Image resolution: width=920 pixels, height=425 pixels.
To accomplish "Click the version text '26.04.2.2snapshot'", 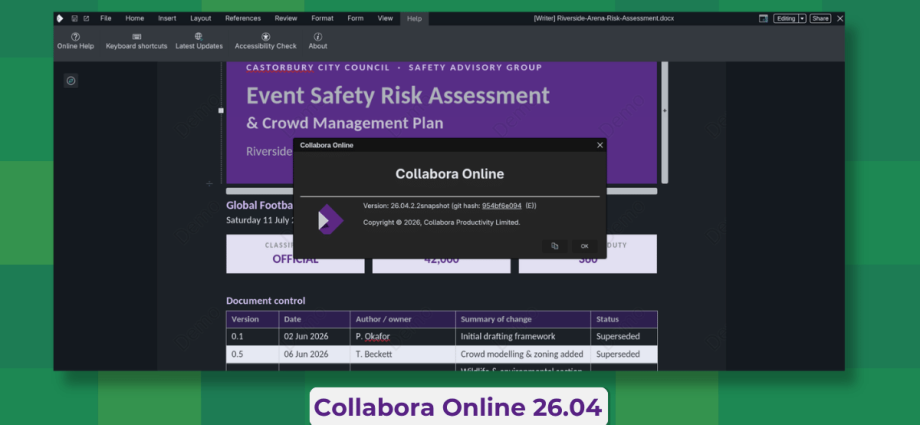I will pyautogui.click(x=420, y=206).
